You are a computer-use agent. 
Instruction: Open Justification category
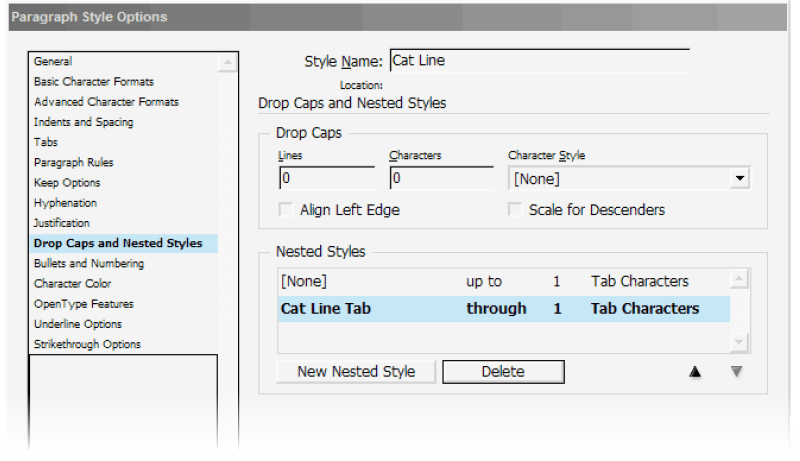(x=62, y=223)
